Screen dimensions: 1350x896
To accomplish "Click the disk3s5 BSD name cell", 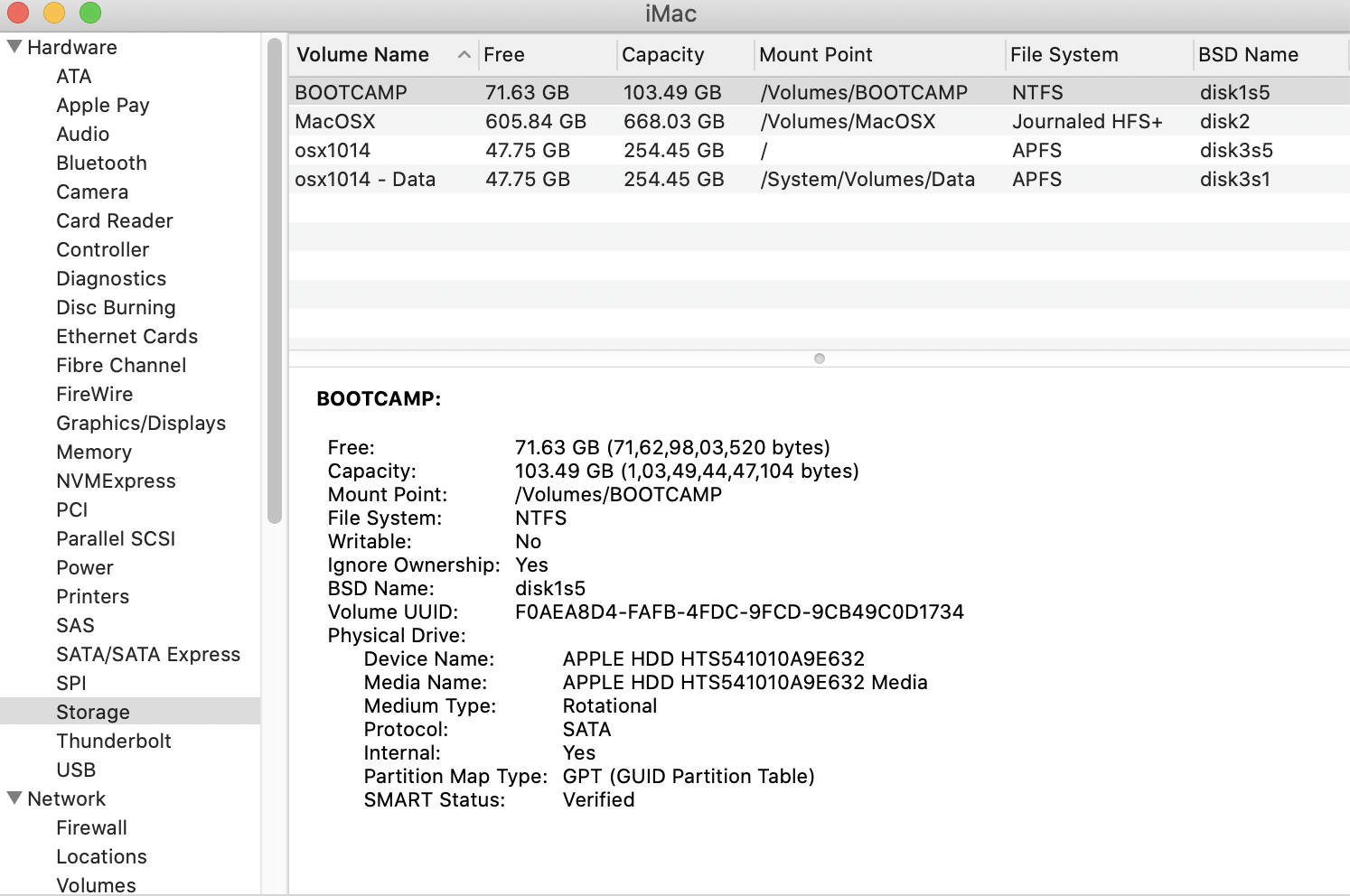I will pyautogui.click(x=1236, y=150).
